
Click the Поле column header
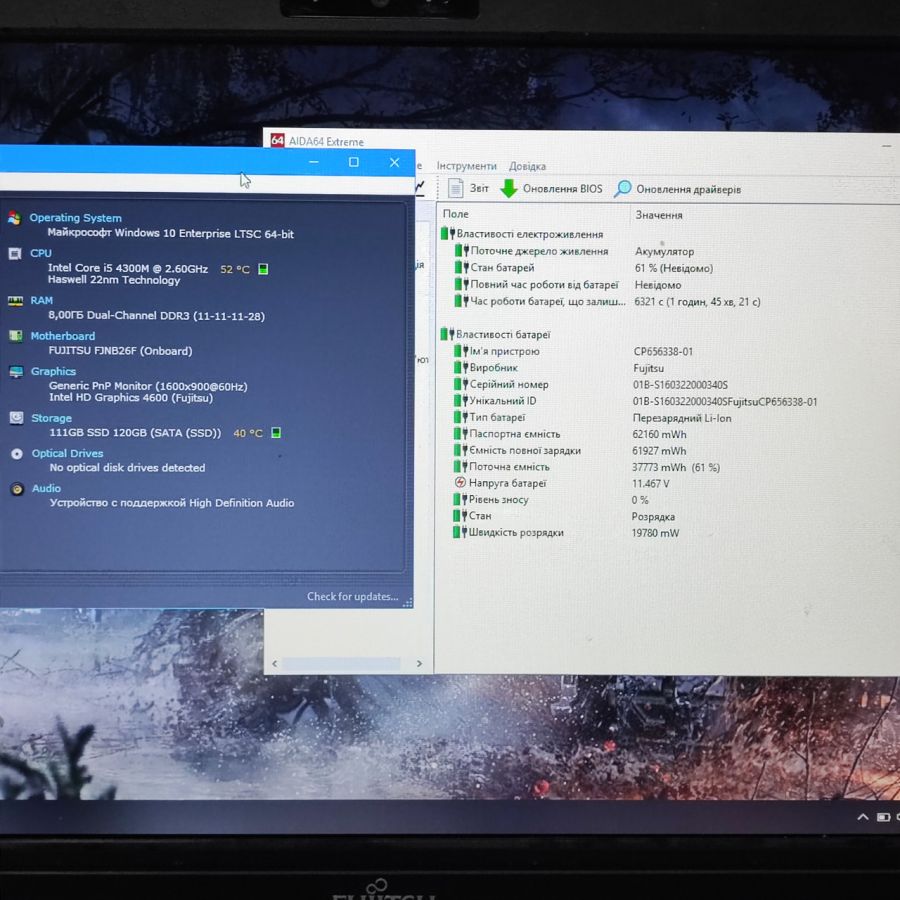pos(456,214)
